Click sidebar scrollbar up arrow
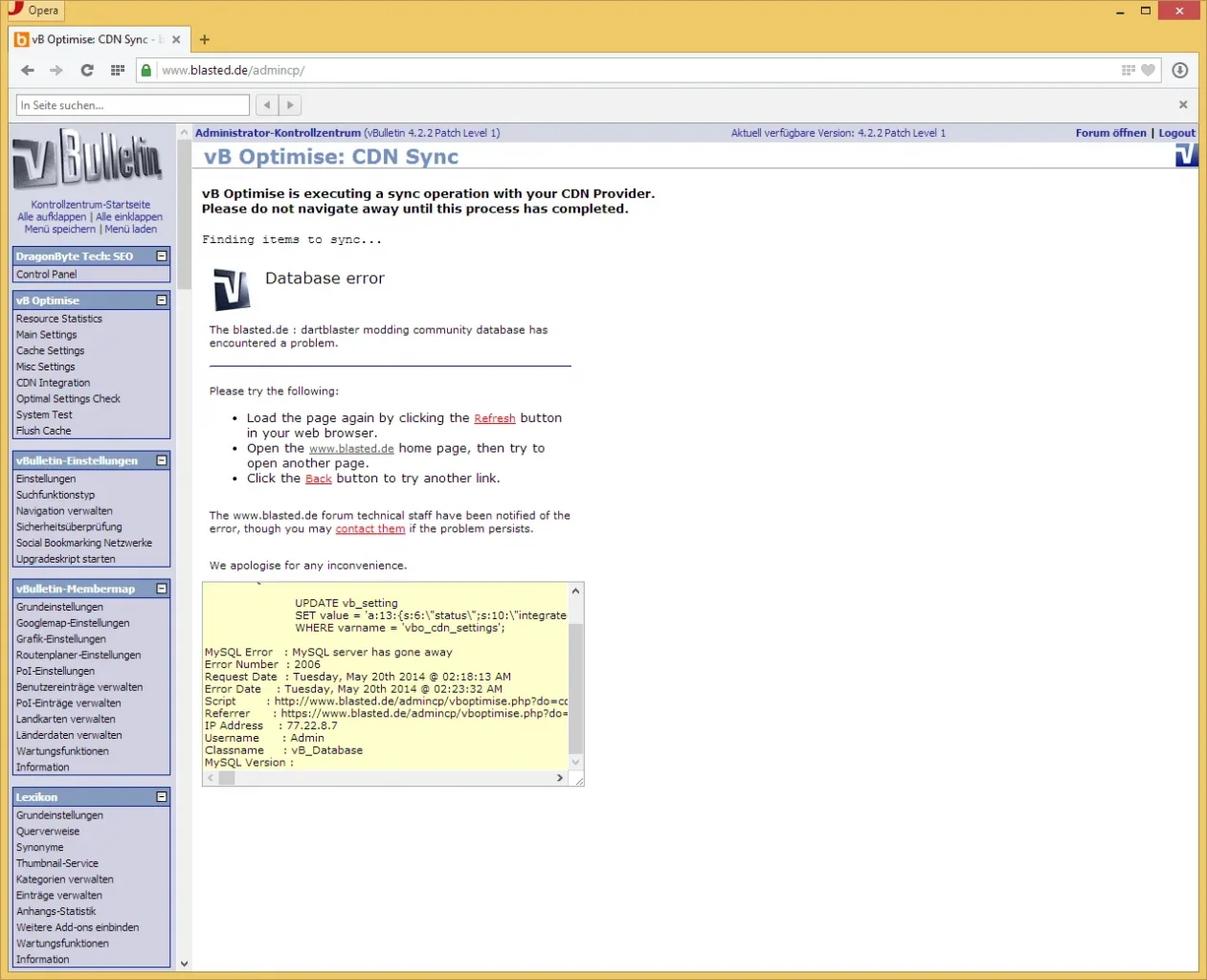The width and height of the screenshot is (1207, 980). [x=184, y=133]
